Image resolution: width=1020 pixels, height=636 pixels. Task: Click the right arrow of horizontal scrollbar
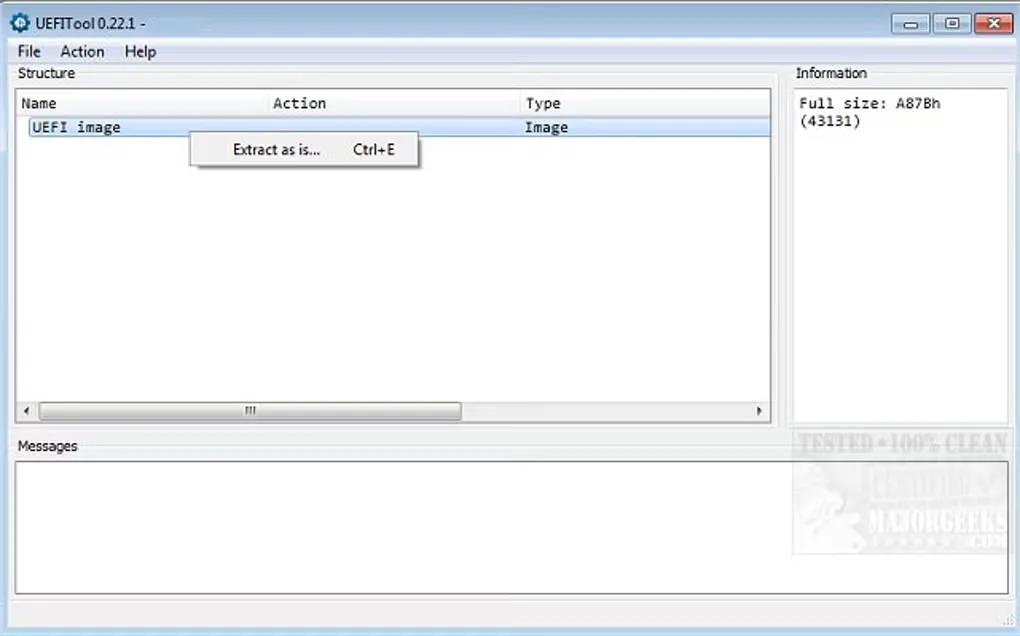coord(759,411)
